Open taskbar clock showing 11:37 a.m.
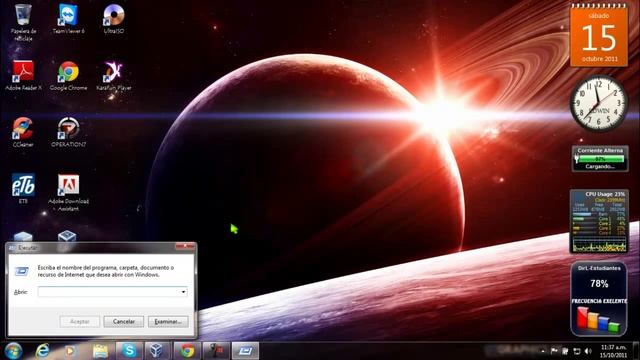Viewport: 640px width, 360px height. click(x=613, y=351)
